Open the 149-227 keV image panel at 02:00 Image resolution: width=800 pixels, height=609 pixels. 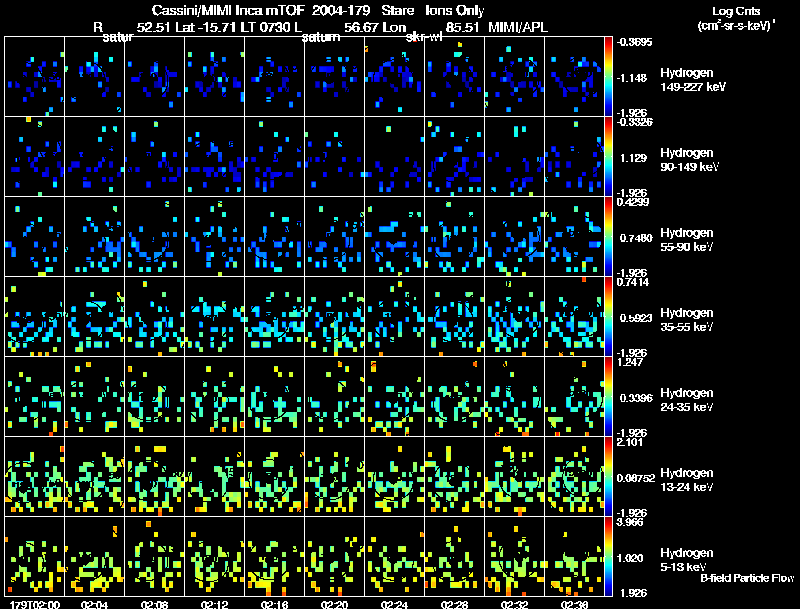point(35,77)
